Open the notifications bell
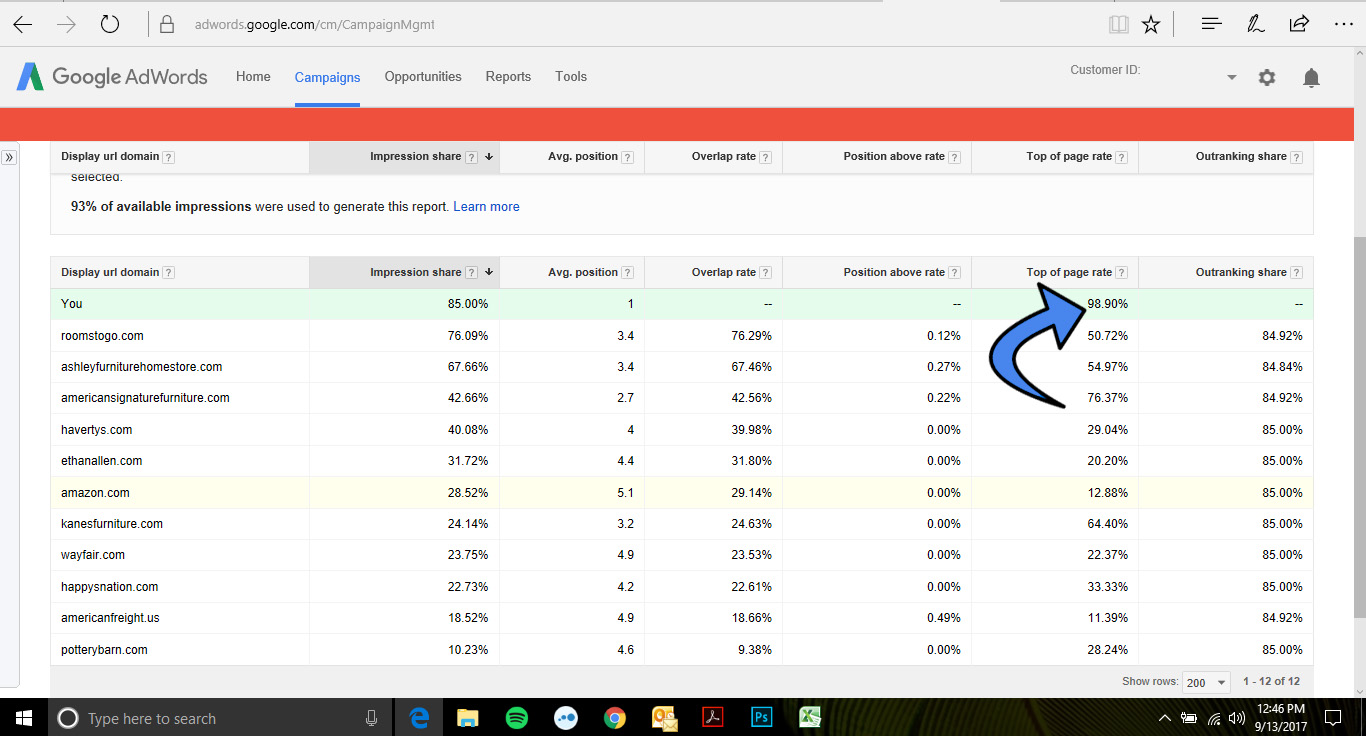The width and height of the screenshot is (1366, 736). 1311,77
